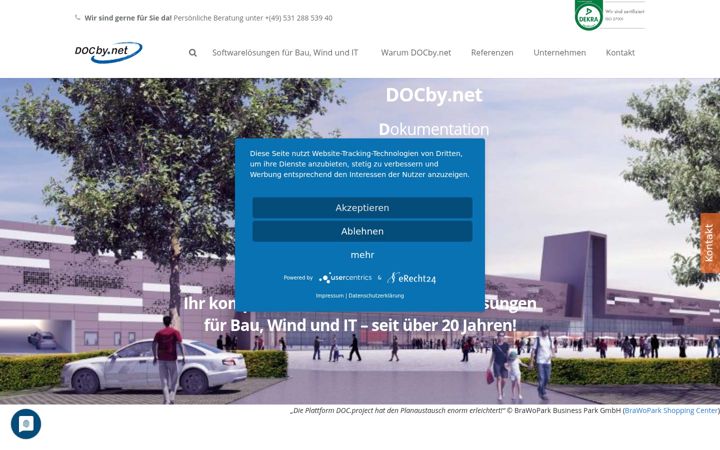Viewport: 720px width, 450px height.
Task: Click the search magnifier icon in navigation
Action: pyautogui.click(x=193, y=53)
